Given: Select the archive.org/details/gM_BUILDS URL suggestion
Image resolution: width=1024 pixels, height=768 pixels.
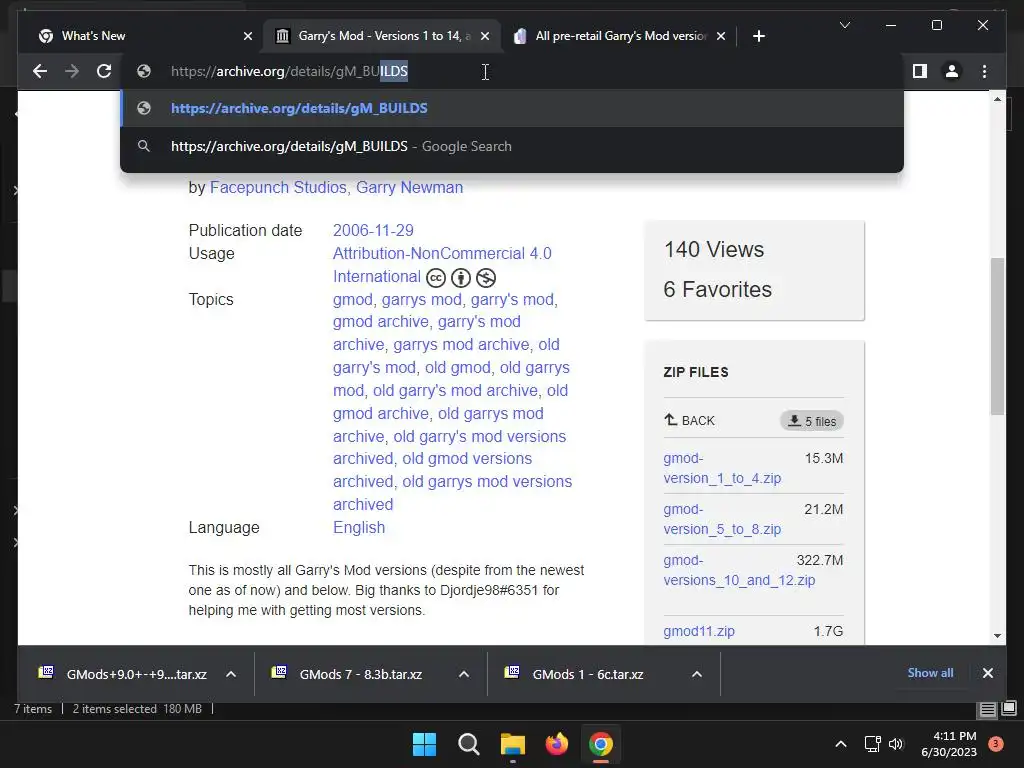Looking at the screenshot, I should (x=512, y=108).
